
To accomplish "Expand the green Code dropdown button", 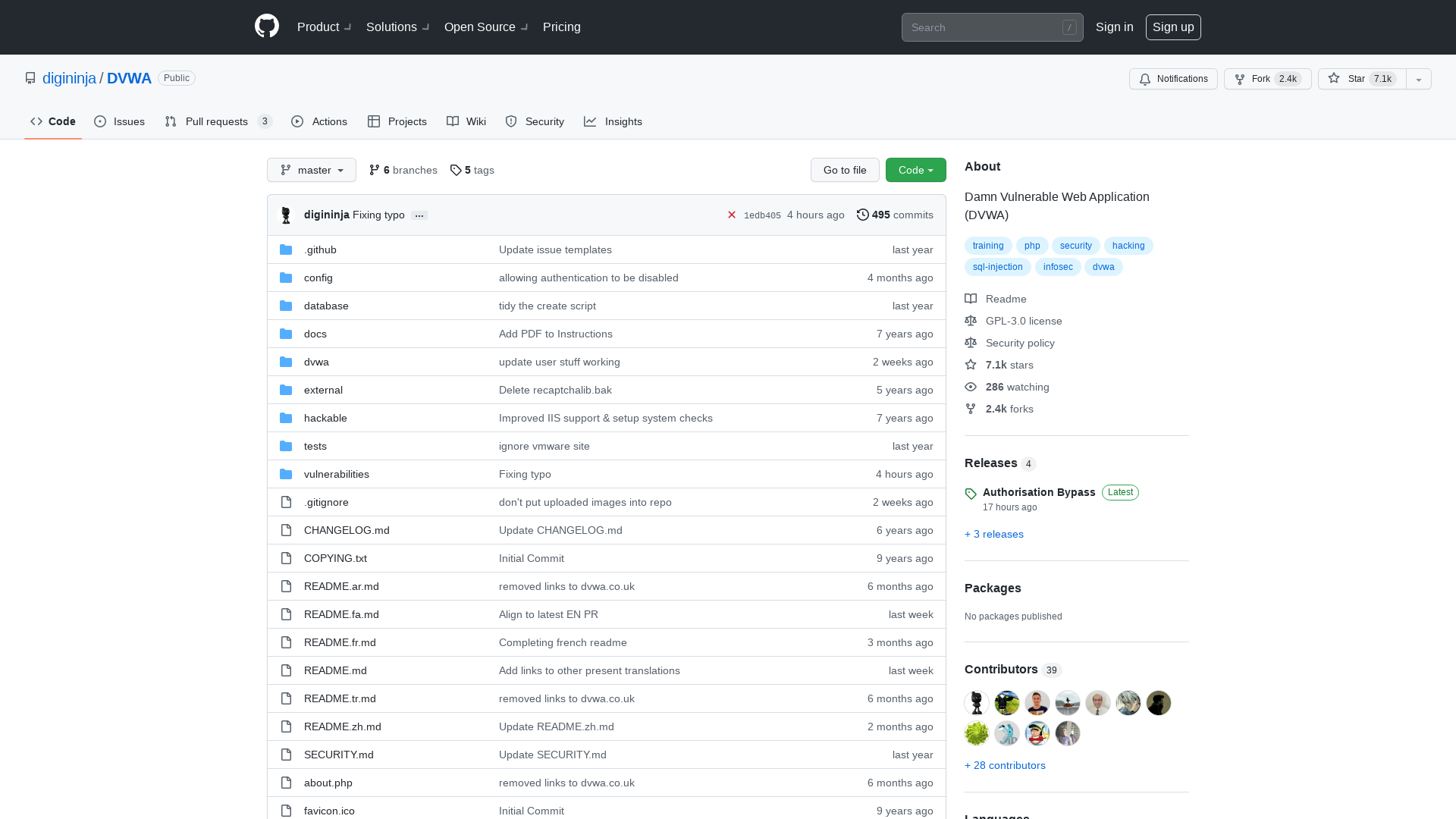I will point(916,170).
